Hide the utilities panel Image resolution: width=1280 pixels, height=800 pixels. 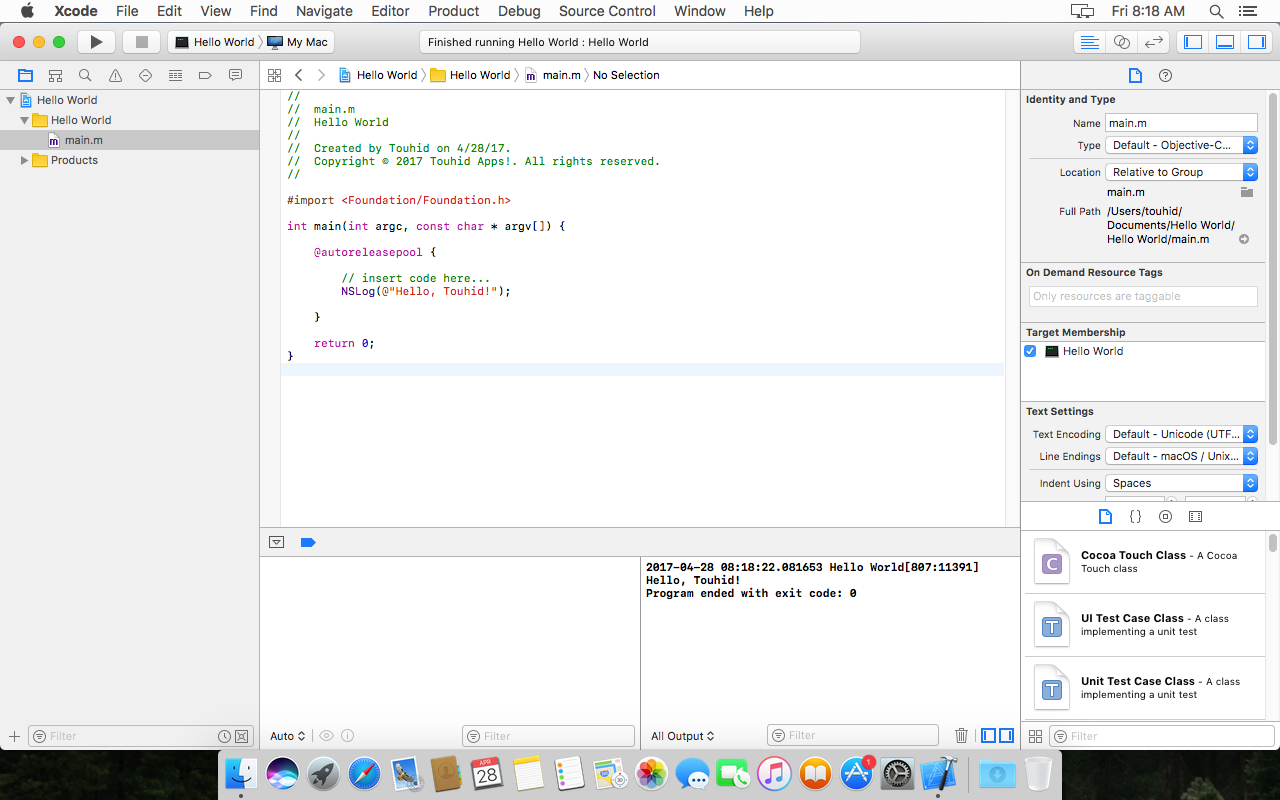(1257, 42)
